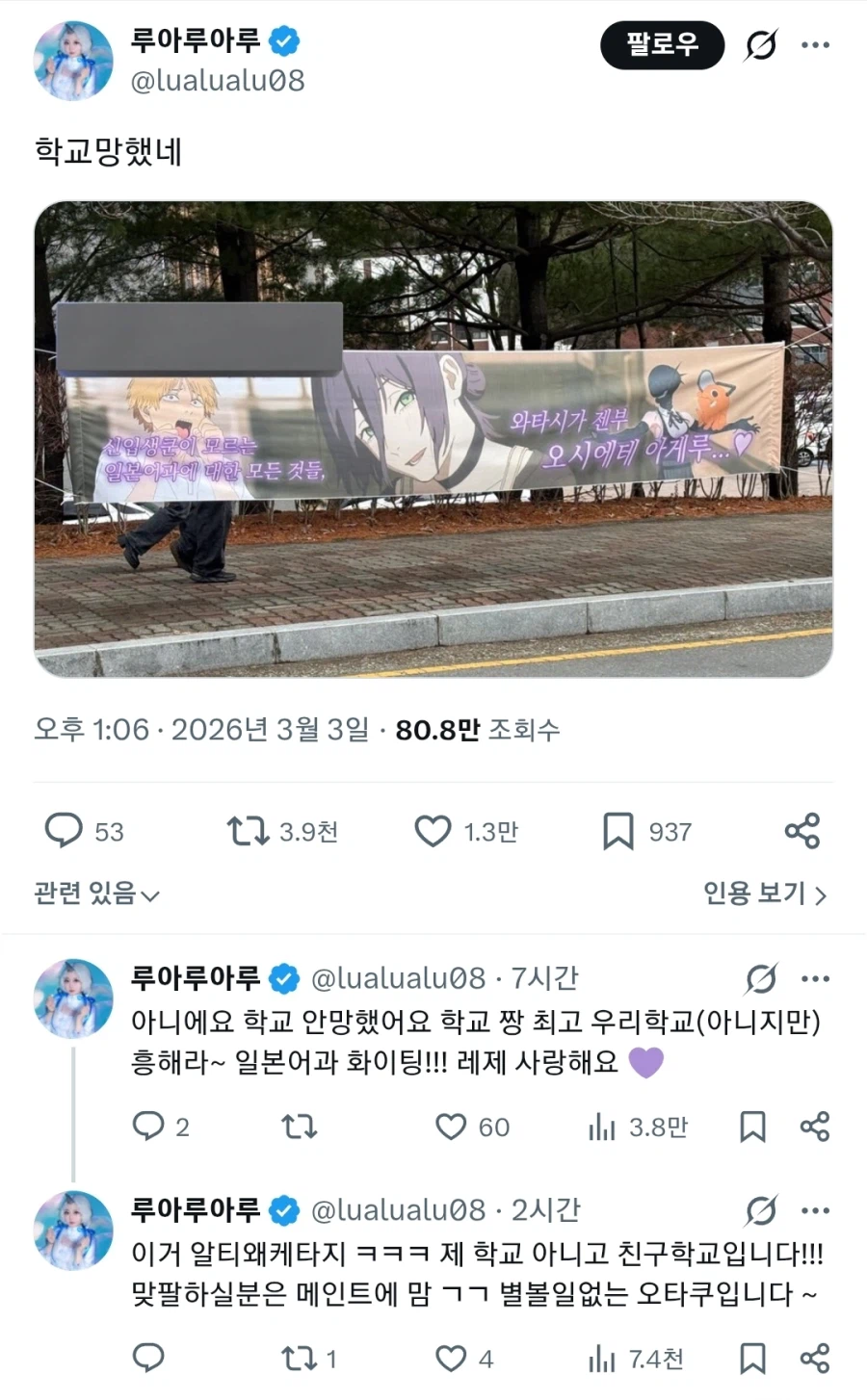Open 인용 보기 quotes link
Image resolution: width=867 pixels, height=1400 pixels.
765,894
